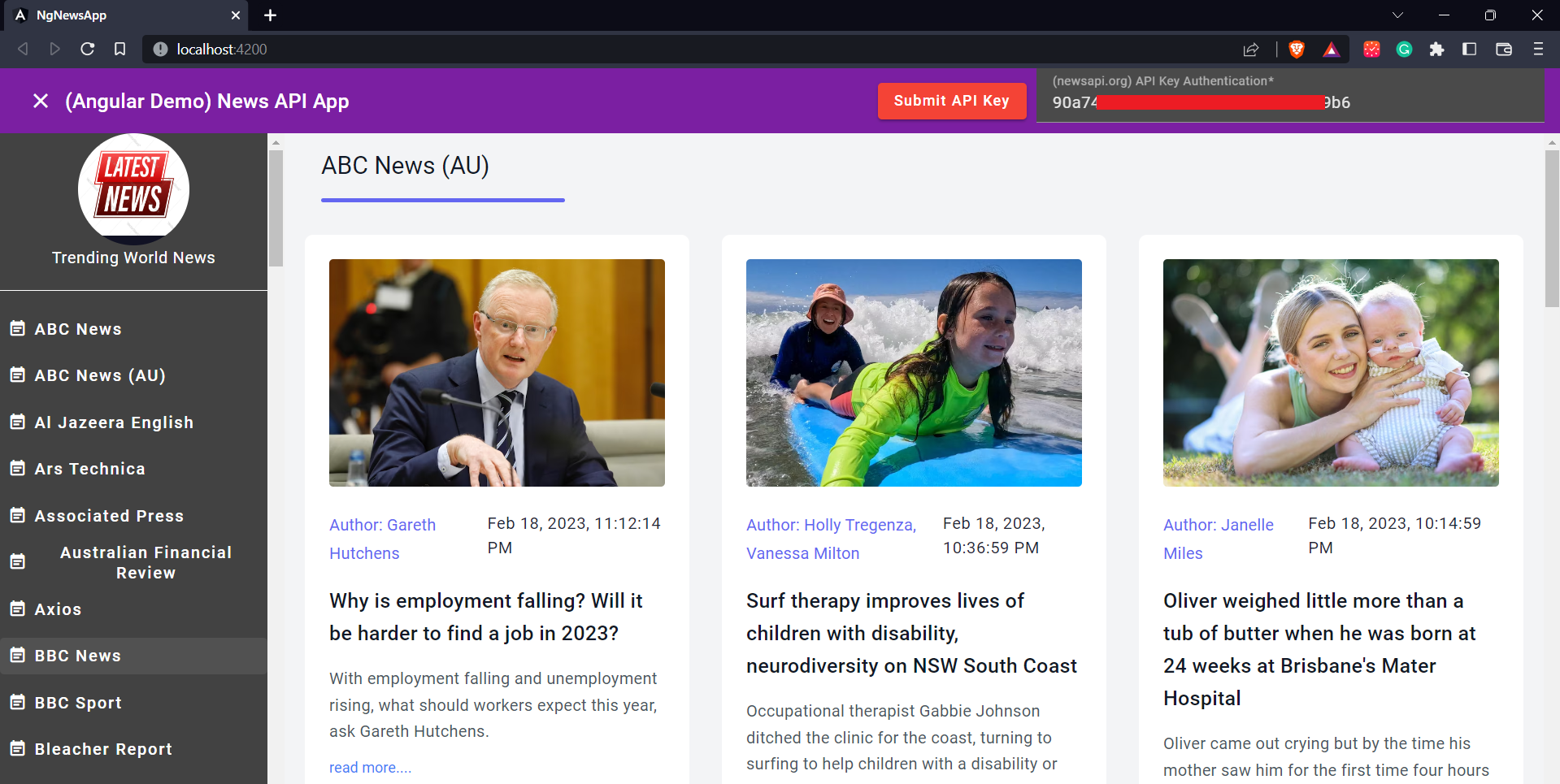The width and height of the screenshot is (1560, 784).
Task: Open the 'read more....' link
Action: pos(370,767)
